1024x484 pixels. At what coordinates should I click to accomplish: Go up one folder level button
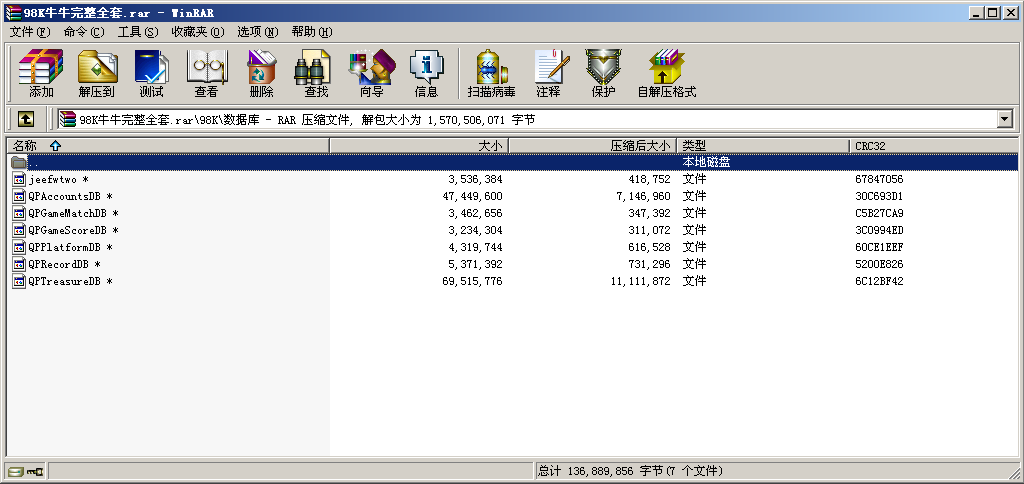click(26, 119)
